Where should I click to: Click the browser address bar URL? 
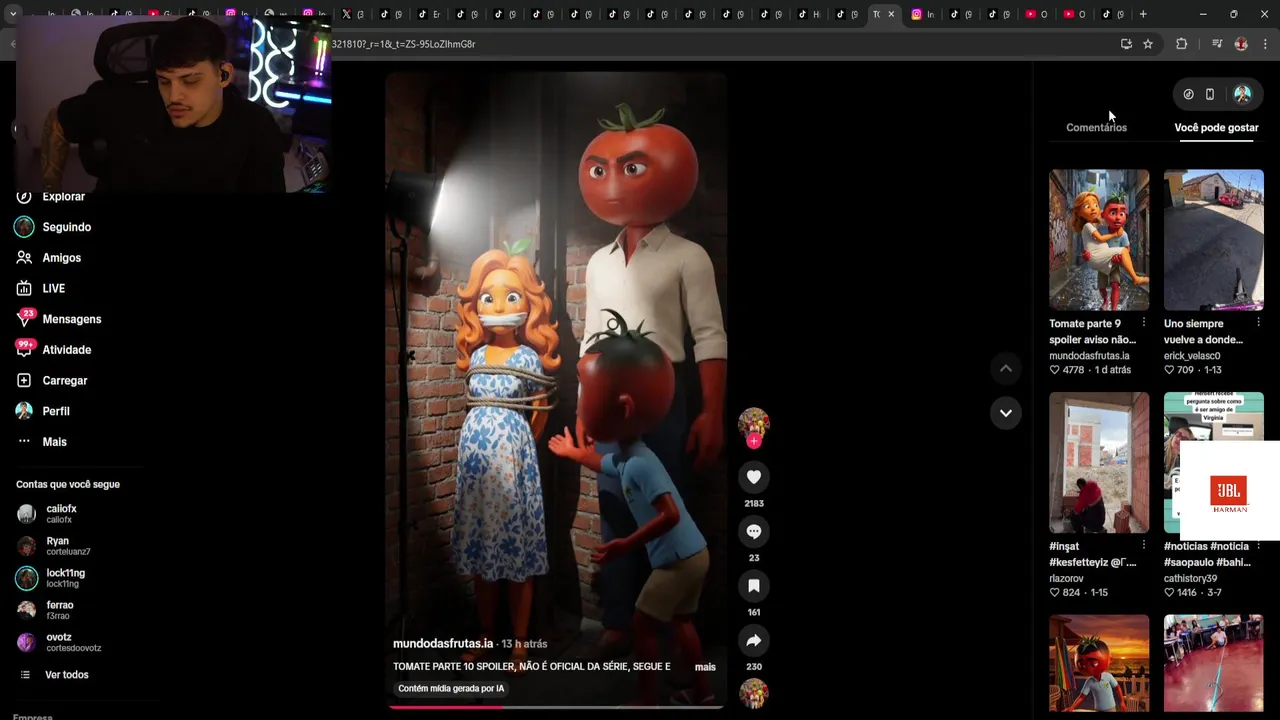click(403, 44)
